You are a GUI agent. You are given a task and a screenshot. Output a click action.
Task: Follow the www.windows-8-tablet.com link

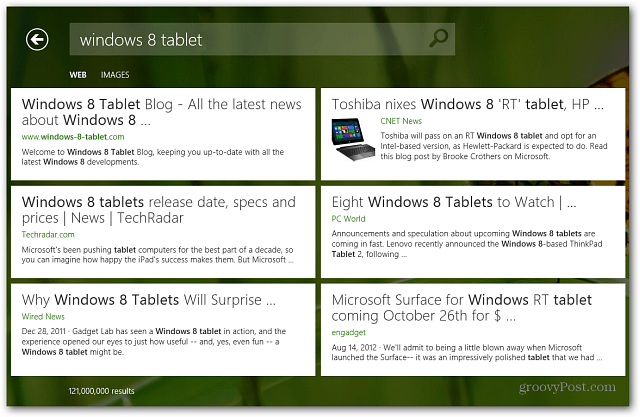point(73,137)
